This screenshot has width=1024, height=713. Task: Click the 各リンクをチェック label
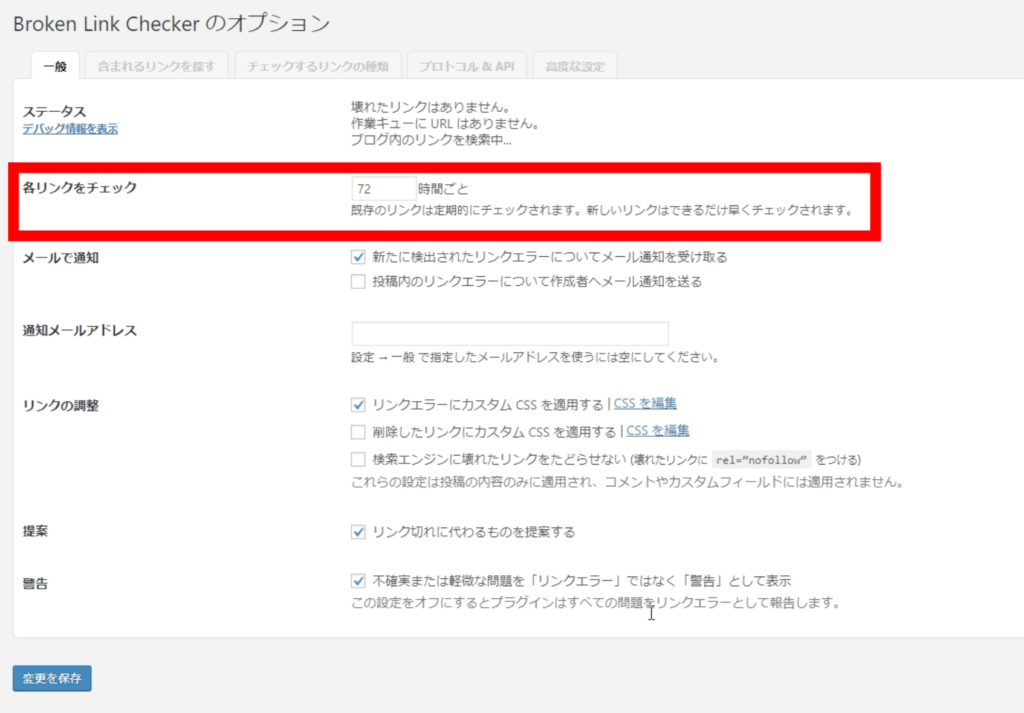pyautogui.click(x=80, y=188)
